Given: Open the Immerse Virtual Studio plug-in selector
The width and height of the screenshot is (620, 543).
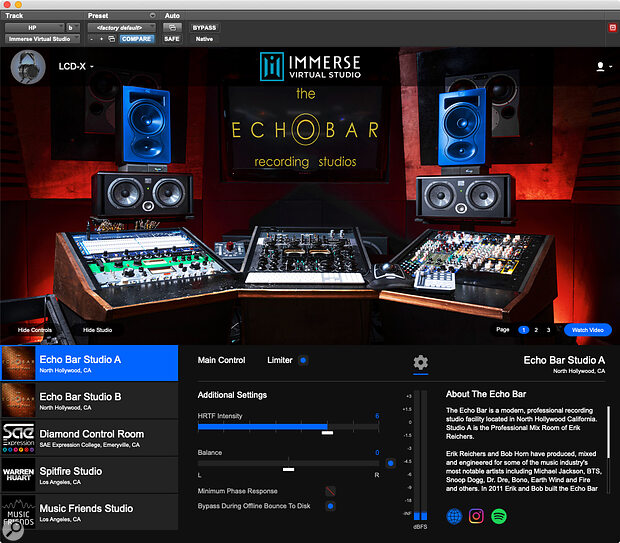Looking at the screenshot, I should pos(42,39).
